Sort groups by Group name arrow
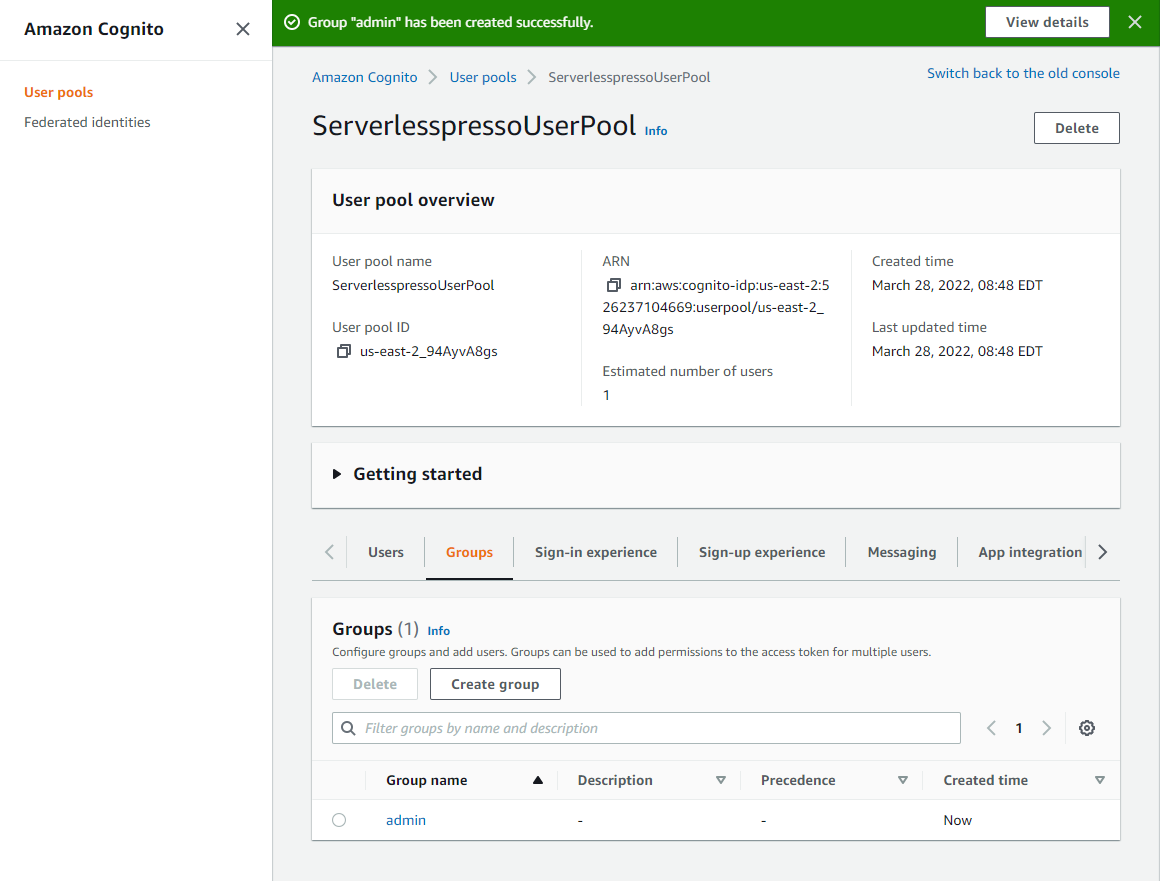This screenshot has width=1161, height=881. pyautogui.click(x=538, y=780)
